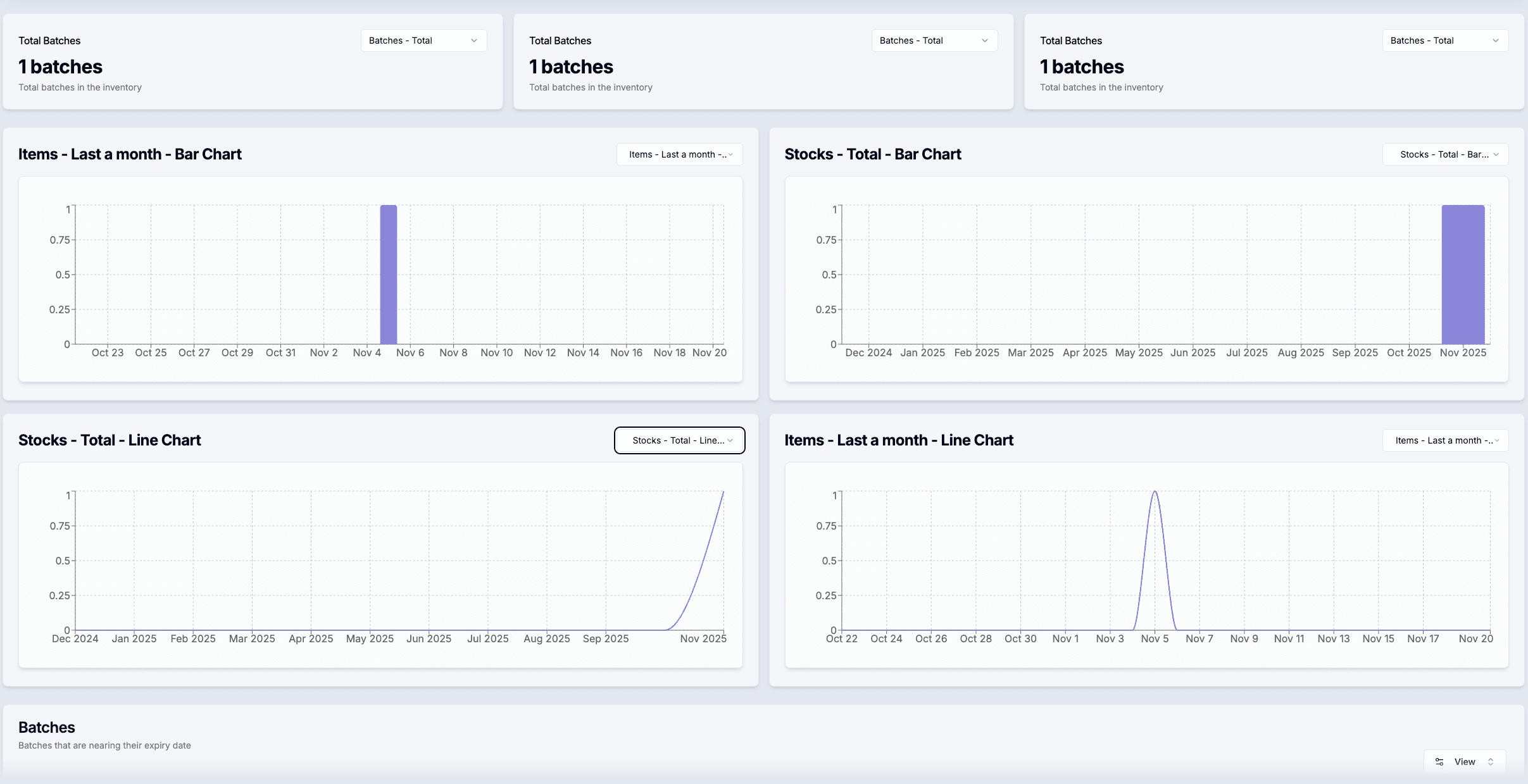Click chevron in Items Line Chart panel's selector
Image resolution: width=1528 pixels, height=784 pixels.
click(1497, 440)
